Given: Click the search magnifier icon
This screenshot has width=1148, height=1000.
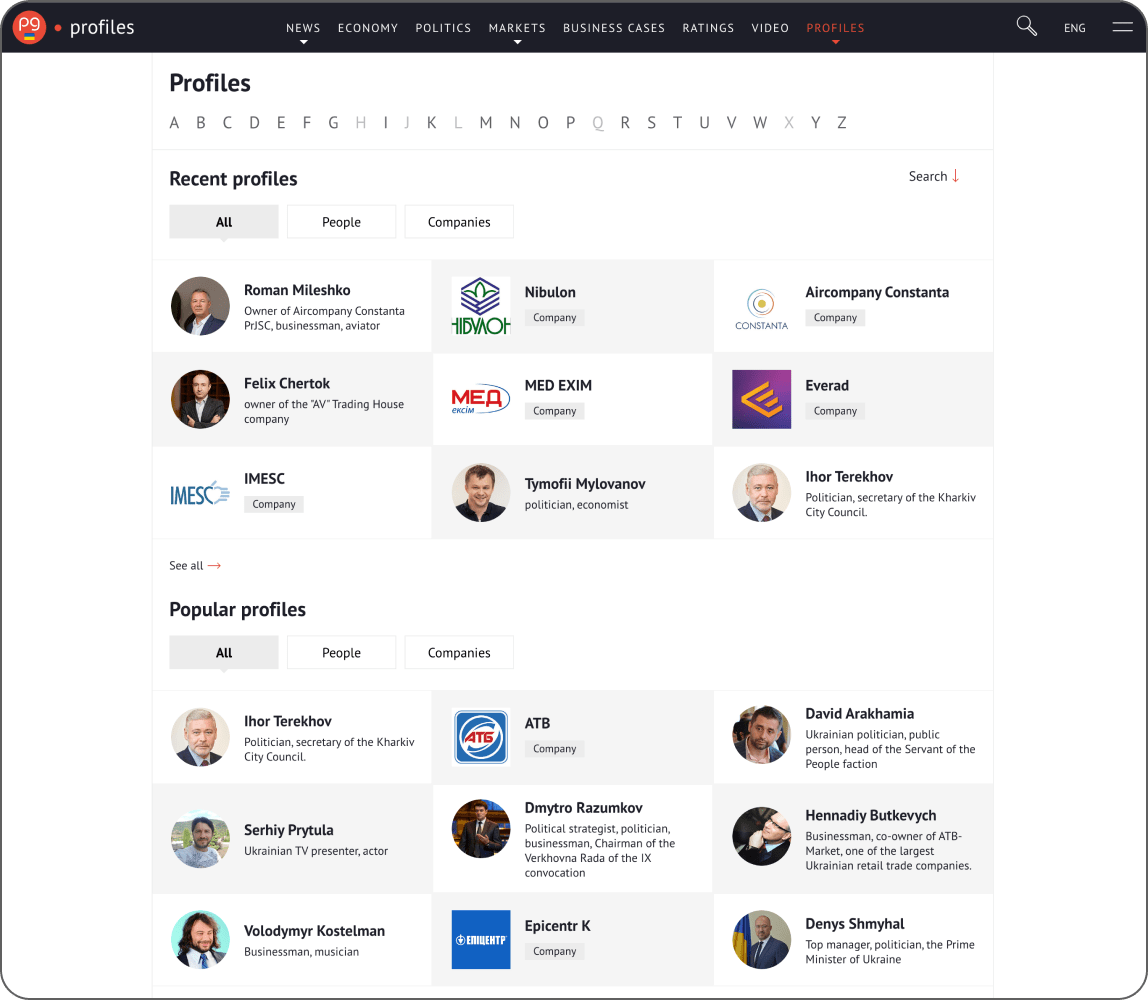Looking at the screenshot, I should tap(1026, 27).
